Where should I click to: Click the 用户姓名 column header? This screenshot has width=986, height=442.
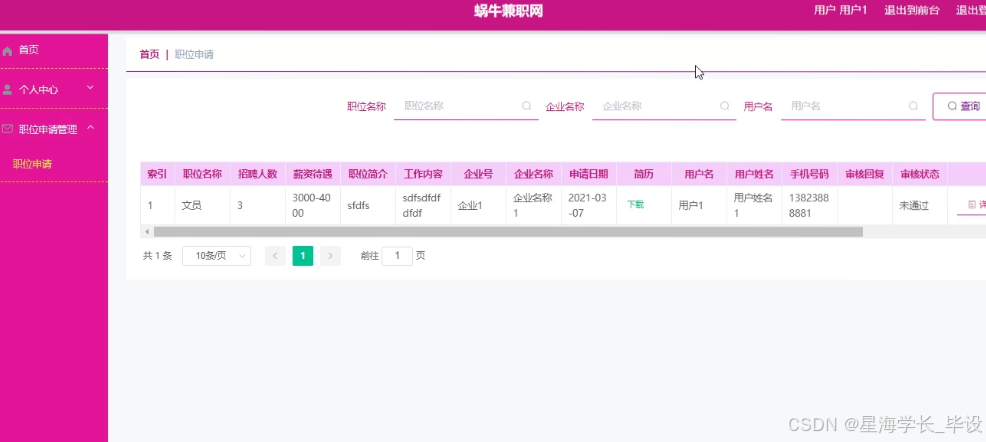754,174
